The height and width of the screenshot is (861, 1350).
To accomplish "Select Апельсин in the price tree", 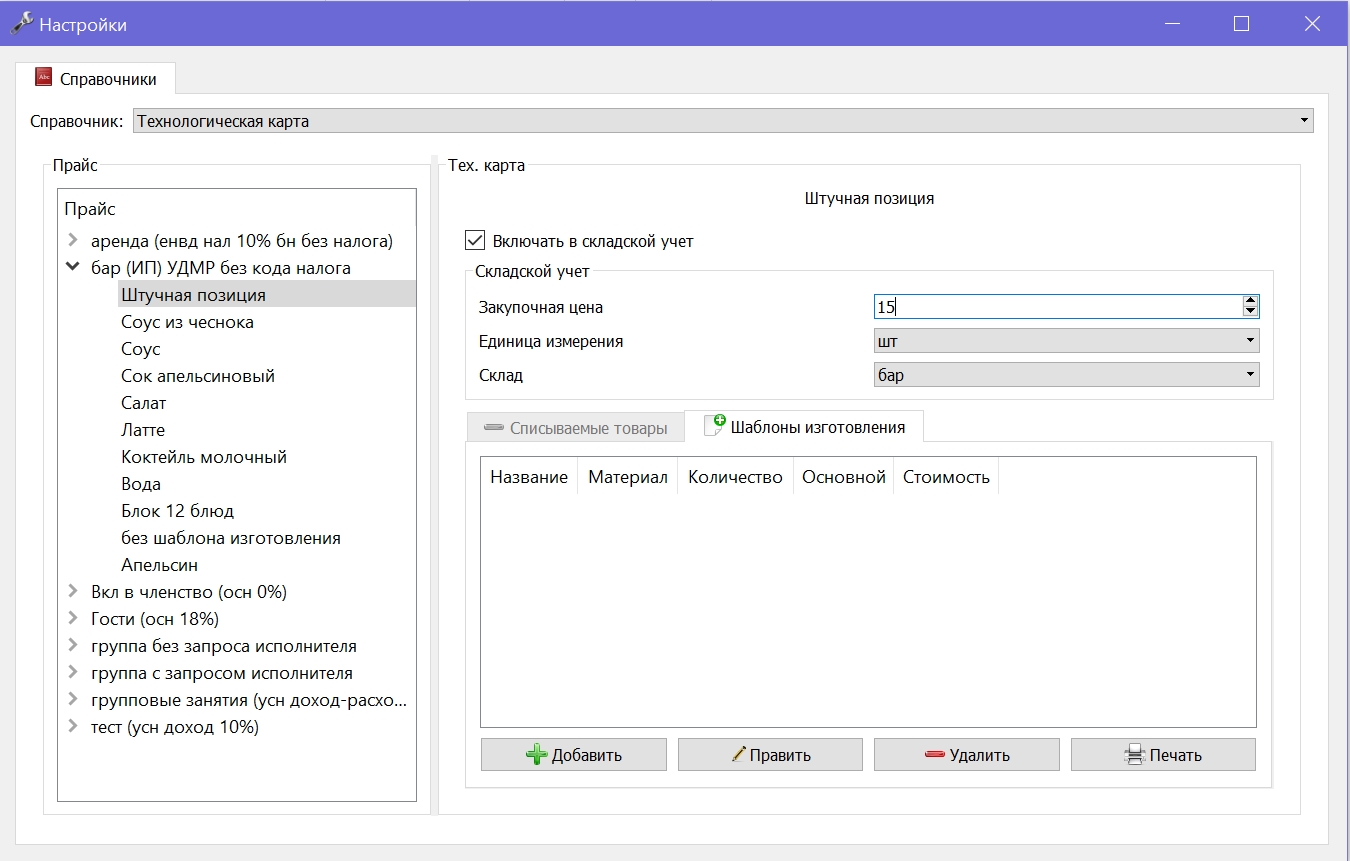I will click(160, 565).
